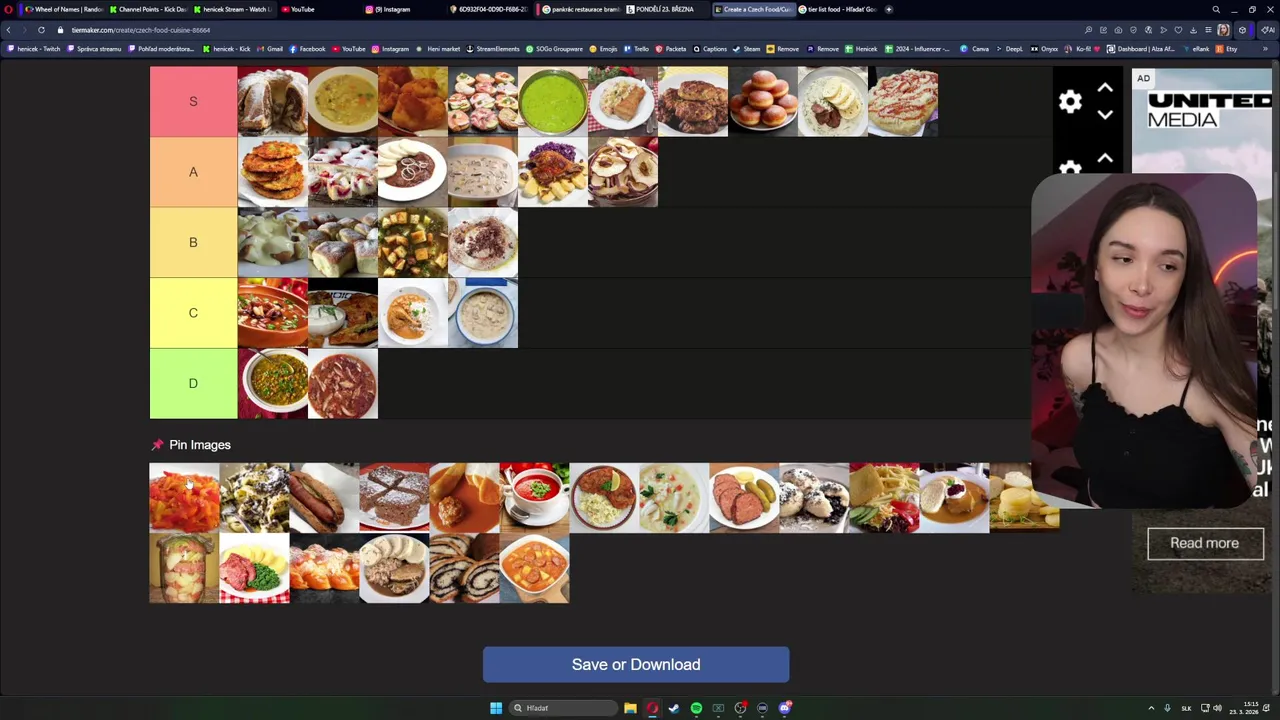Select tomato soup cup image in pool

(x=534, y=498)
